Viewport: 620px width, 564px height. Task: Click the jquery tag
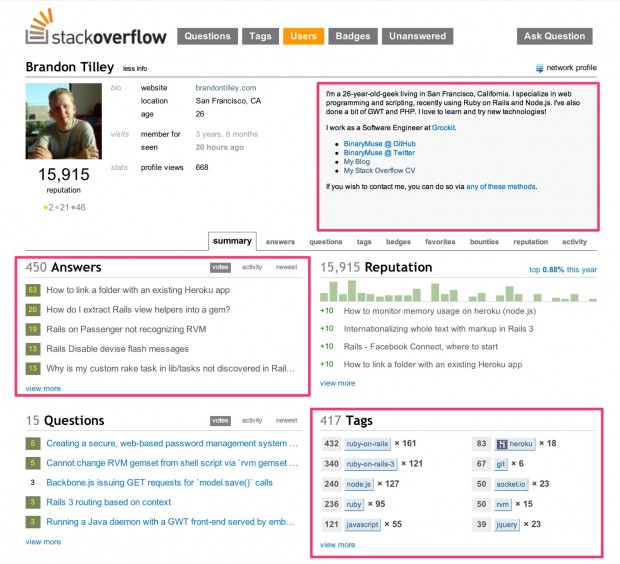click(507, 524)
